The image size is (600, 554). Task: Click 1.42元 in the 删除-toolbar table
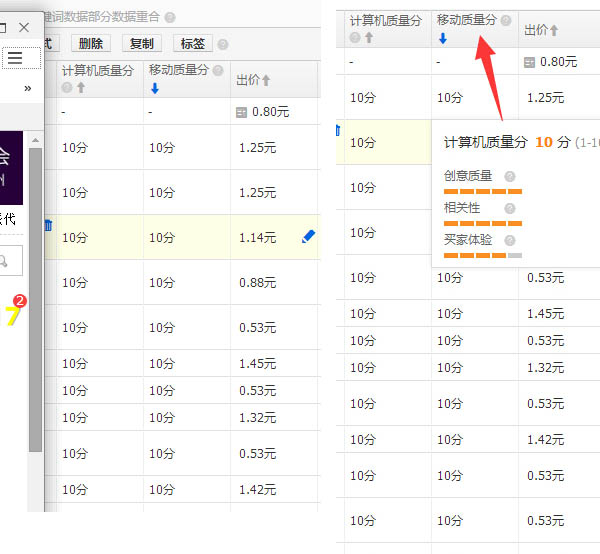(x=258, y=489)
